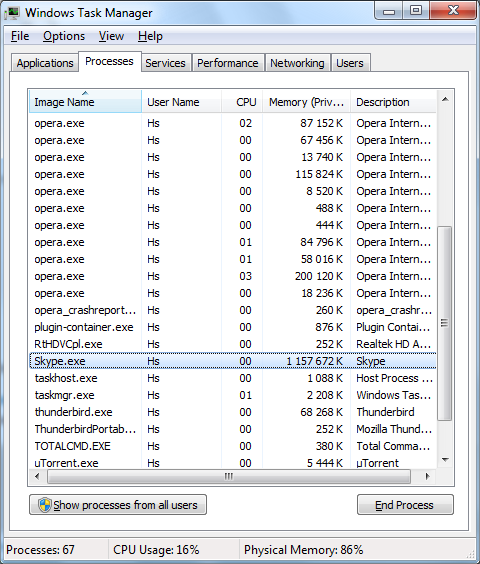Switch to the Services tab
This screenshot has width=480, height=564.
(166, 63)
